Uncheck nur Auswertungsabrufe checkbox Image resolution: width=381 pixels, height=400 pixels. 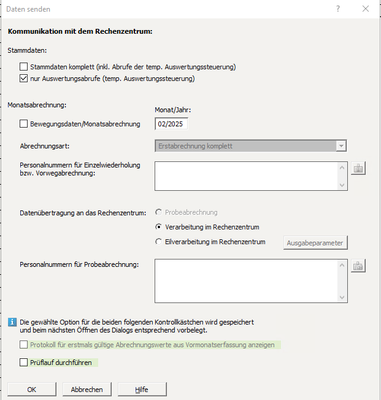pyautogui.click(x=23, y=79)
